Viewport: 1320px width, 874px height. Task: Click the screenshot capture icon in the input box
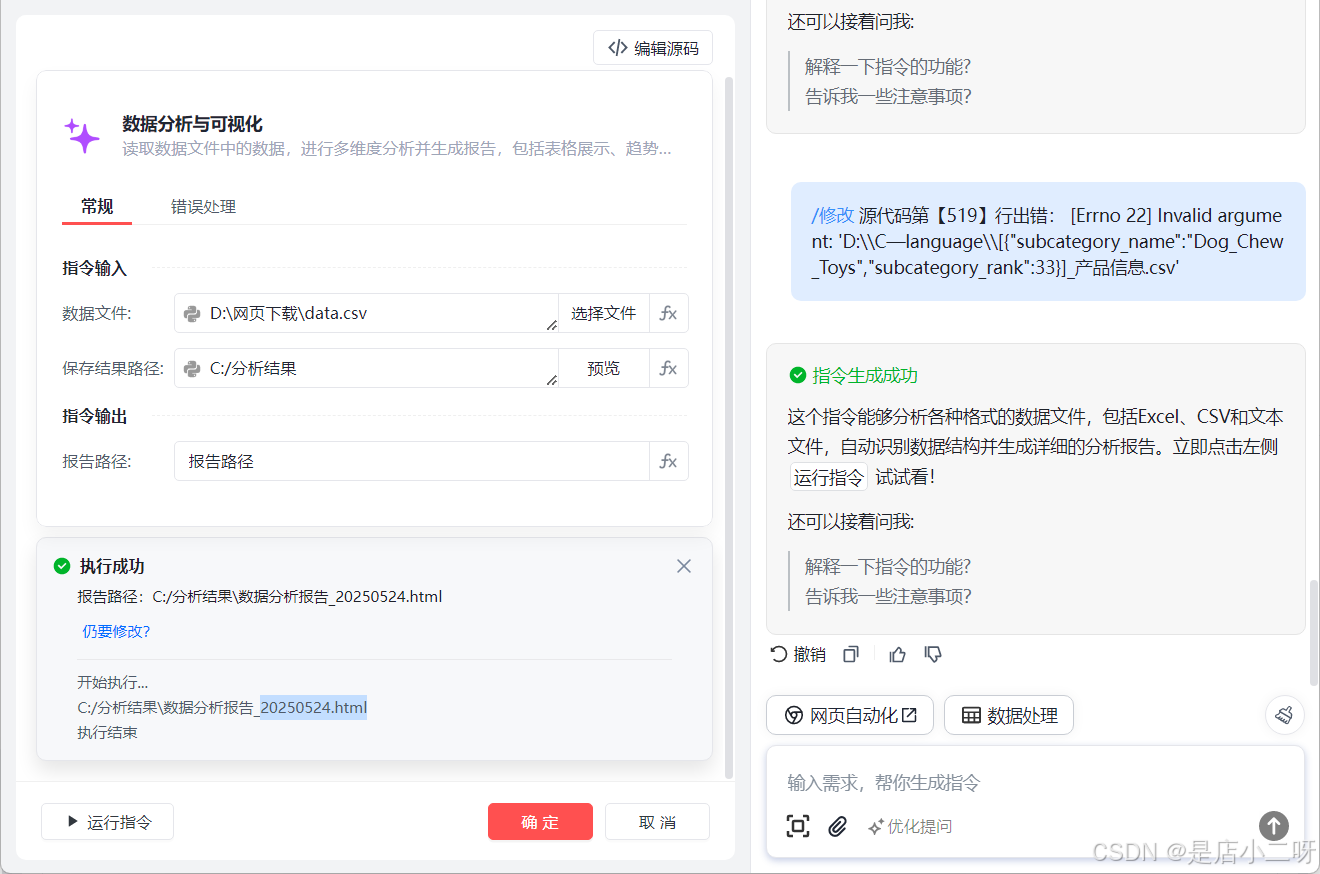[x=798, y=826]
